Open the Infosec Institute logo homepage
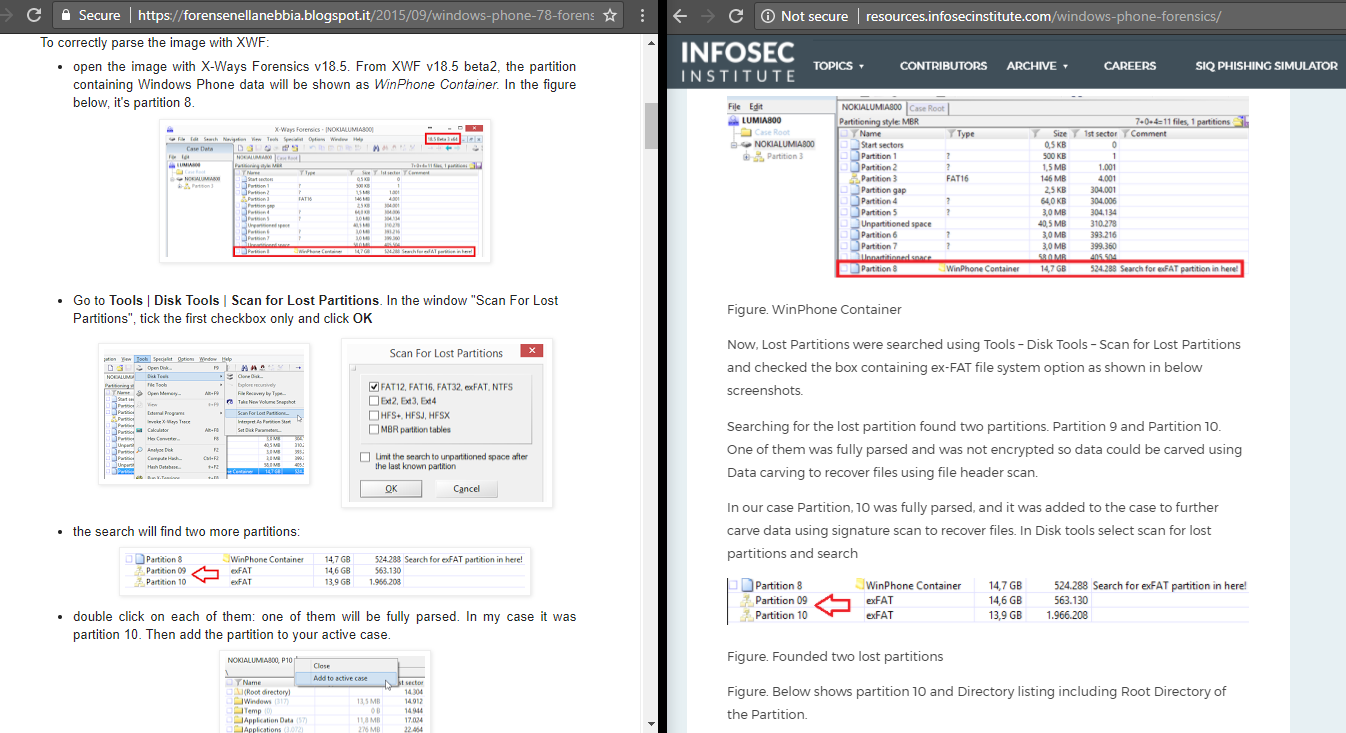The height and width of the screenshot is (733, 1346). click(x=738, y=62)
